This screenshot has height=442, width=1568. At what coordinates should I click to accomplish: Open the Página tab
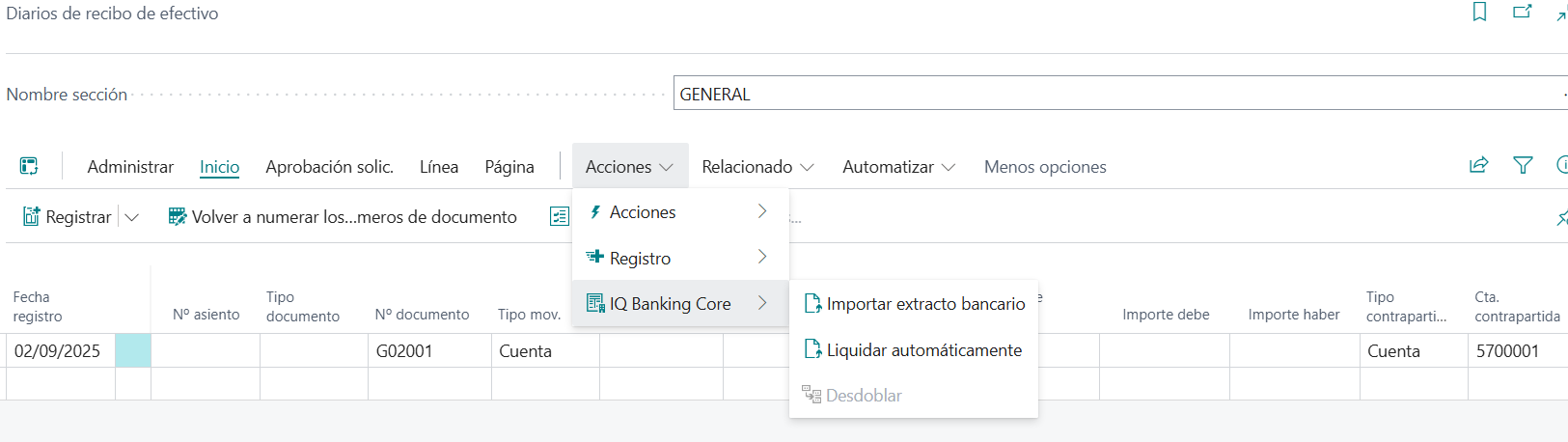[509, 166]
